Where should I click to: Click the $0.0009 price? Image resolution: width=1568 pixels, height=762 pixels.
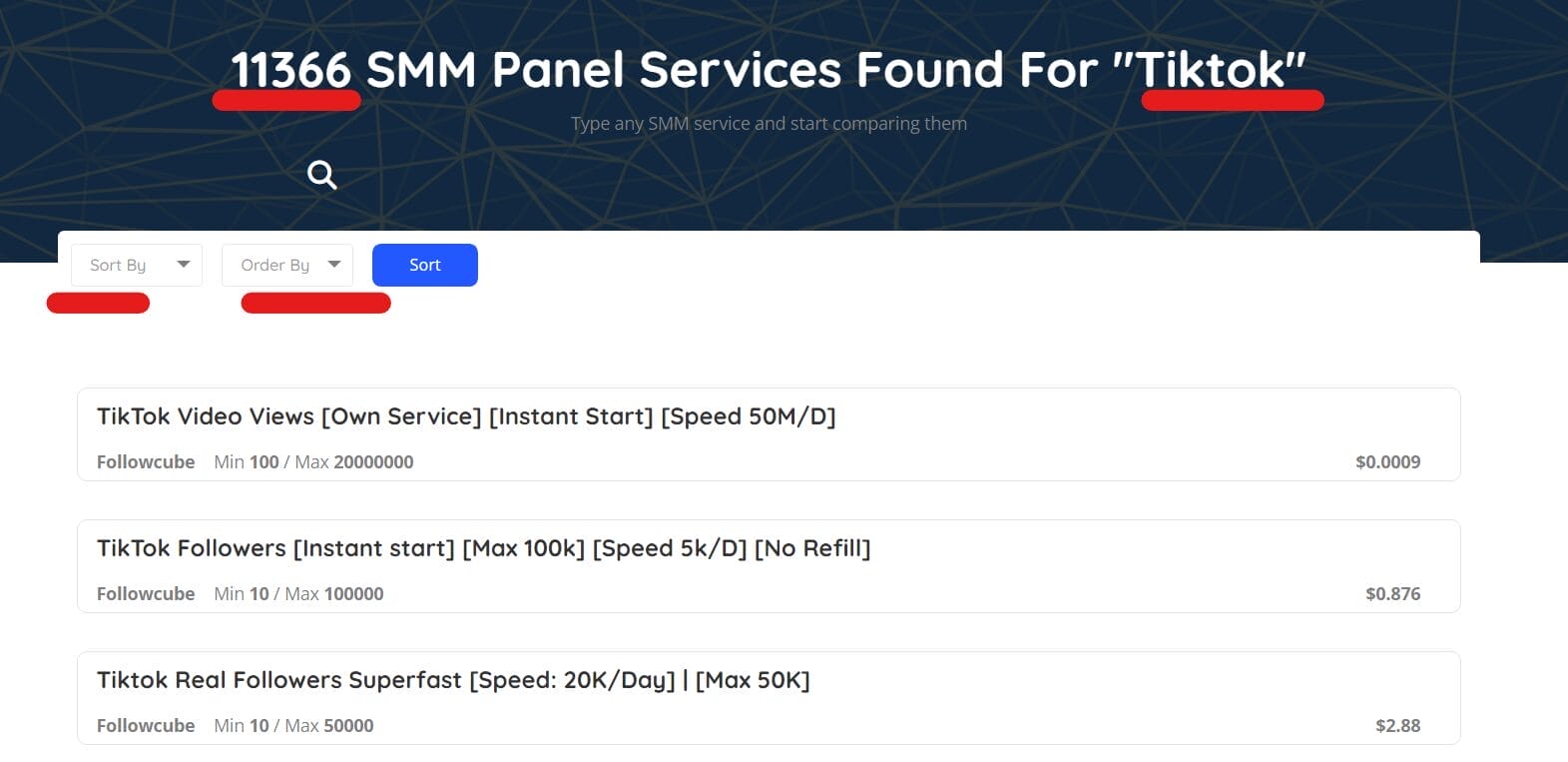[x=1387, y=461]
